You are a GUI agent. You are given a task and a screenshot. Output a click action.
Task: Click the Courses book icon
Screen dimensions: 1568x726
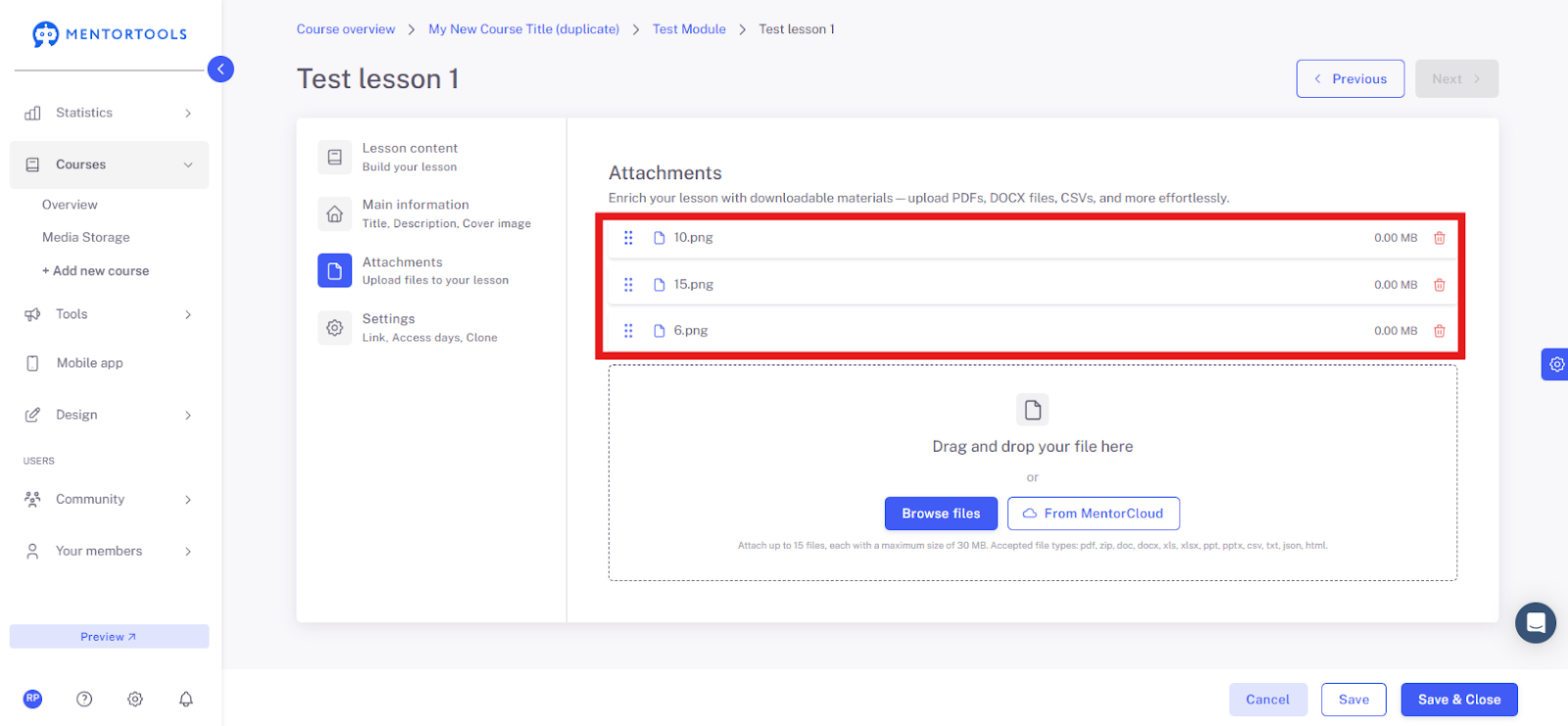32,165
